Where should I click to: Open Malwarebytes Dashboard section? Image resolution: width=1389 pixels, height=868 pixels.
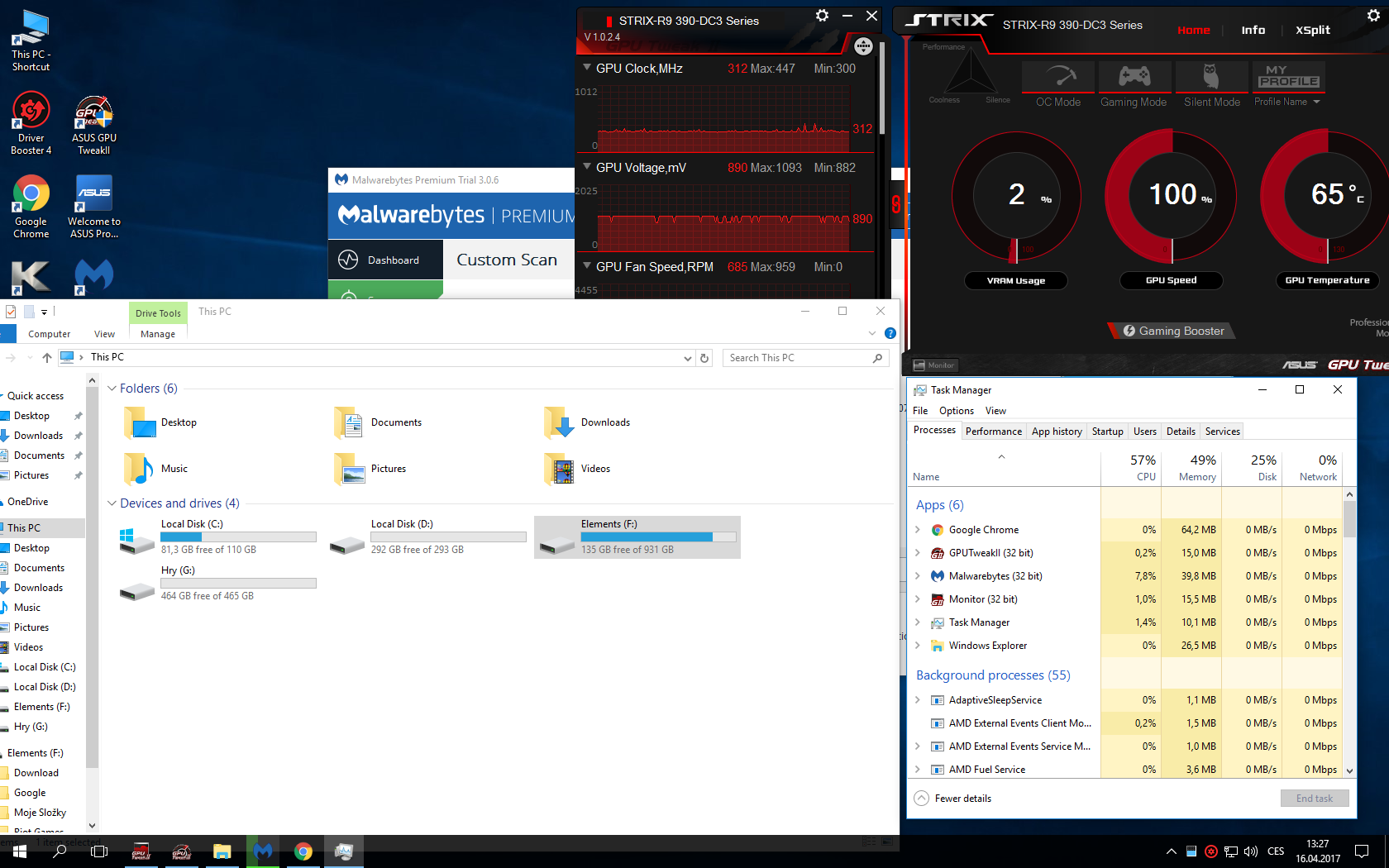(385, 260)
